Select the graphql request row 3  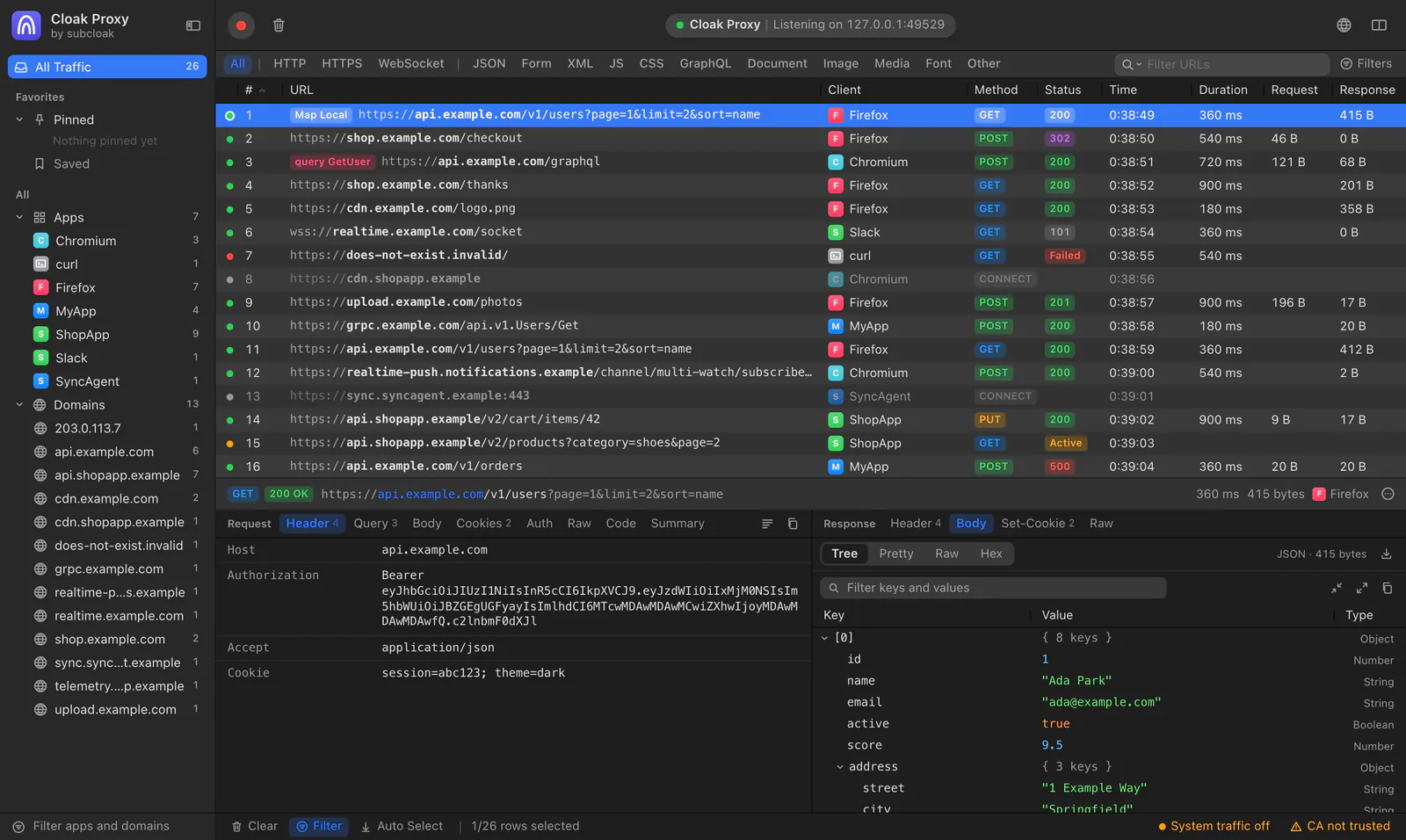(810, 162)
